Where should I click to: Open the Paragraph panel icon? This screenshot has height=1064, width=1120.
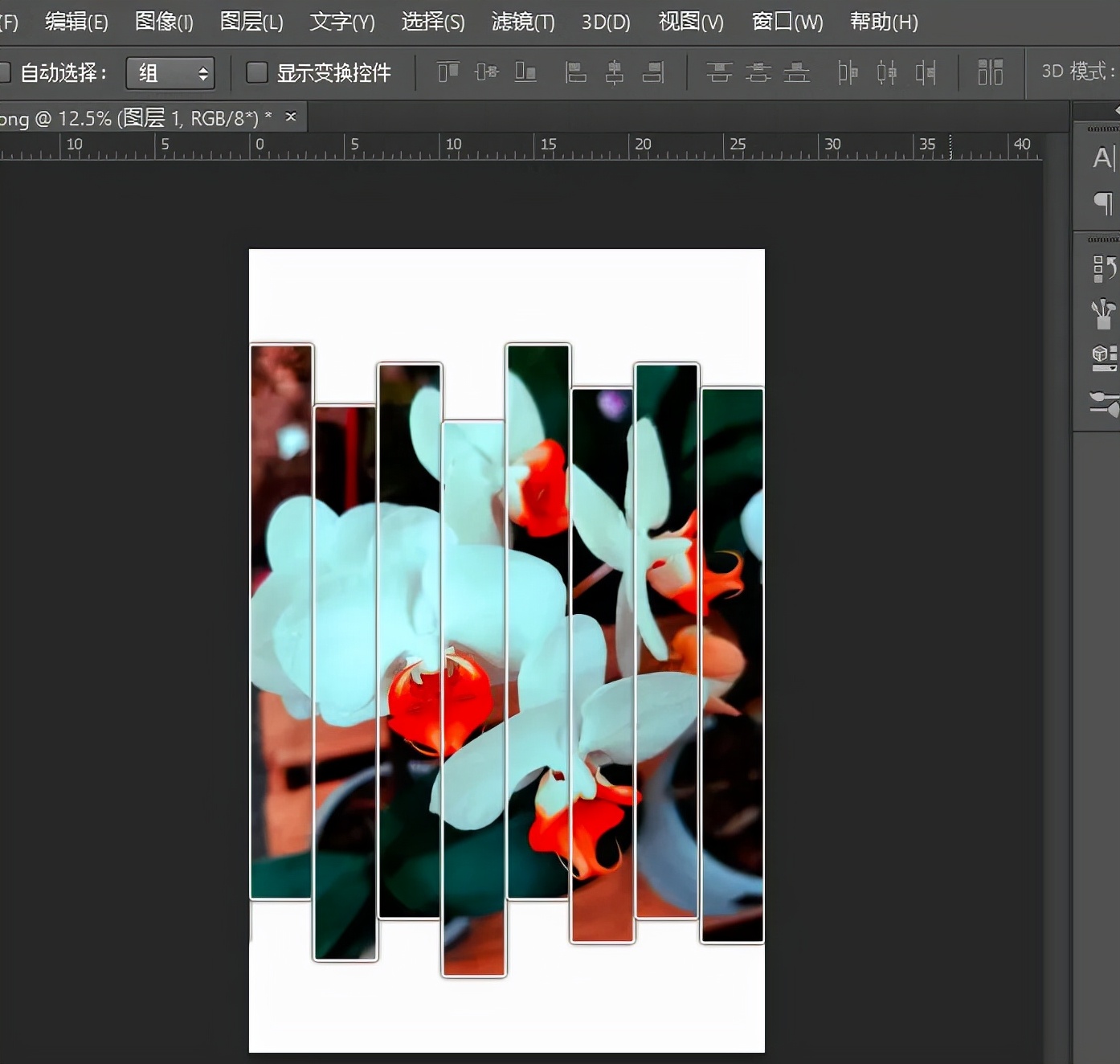coord(1103,203)
